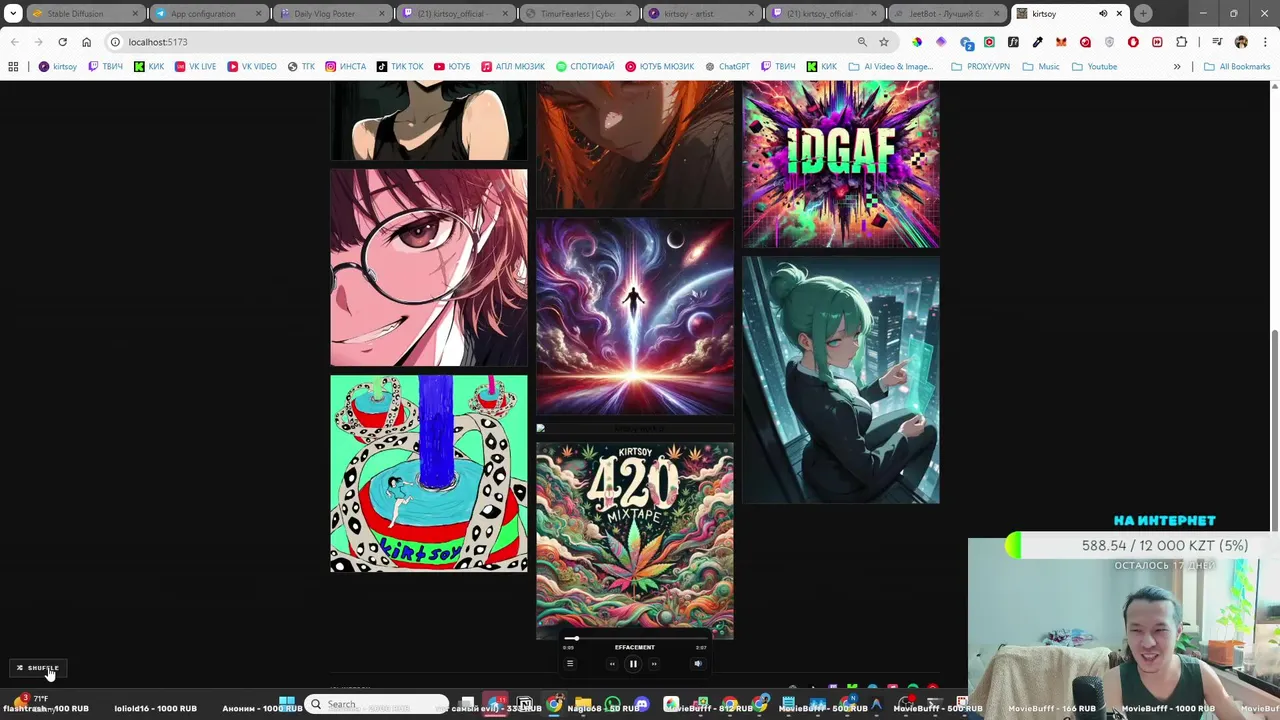Open the MetaMask fox extension

point(1061,42)
